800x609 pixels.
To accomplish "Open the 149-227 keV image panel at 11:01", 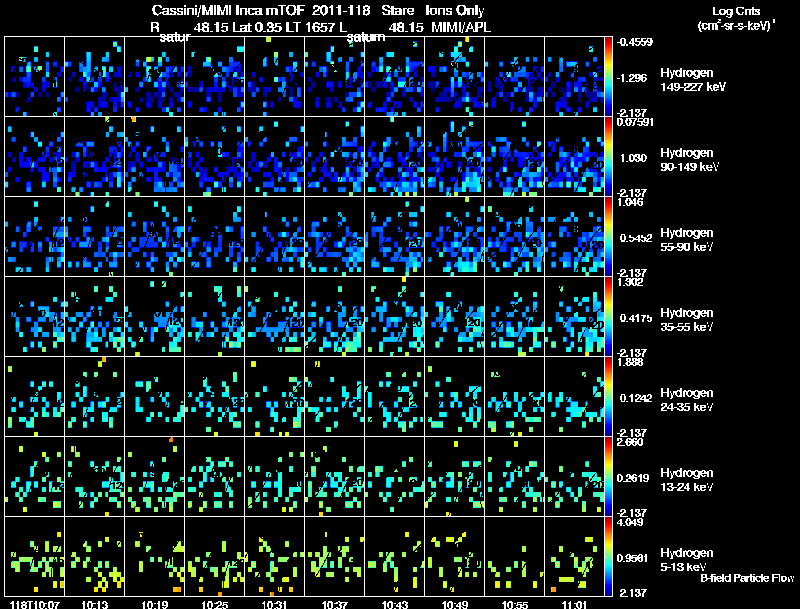I will pos(574,77).
